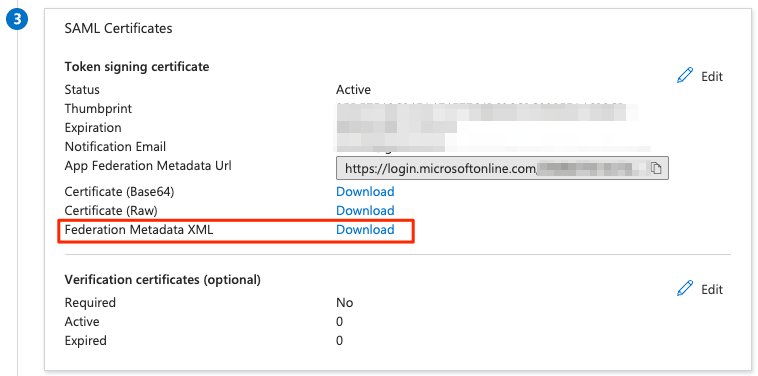Viewport: 758px width, 376px height.
Task: Click the step 3 number badge
Action: [16, 20]
